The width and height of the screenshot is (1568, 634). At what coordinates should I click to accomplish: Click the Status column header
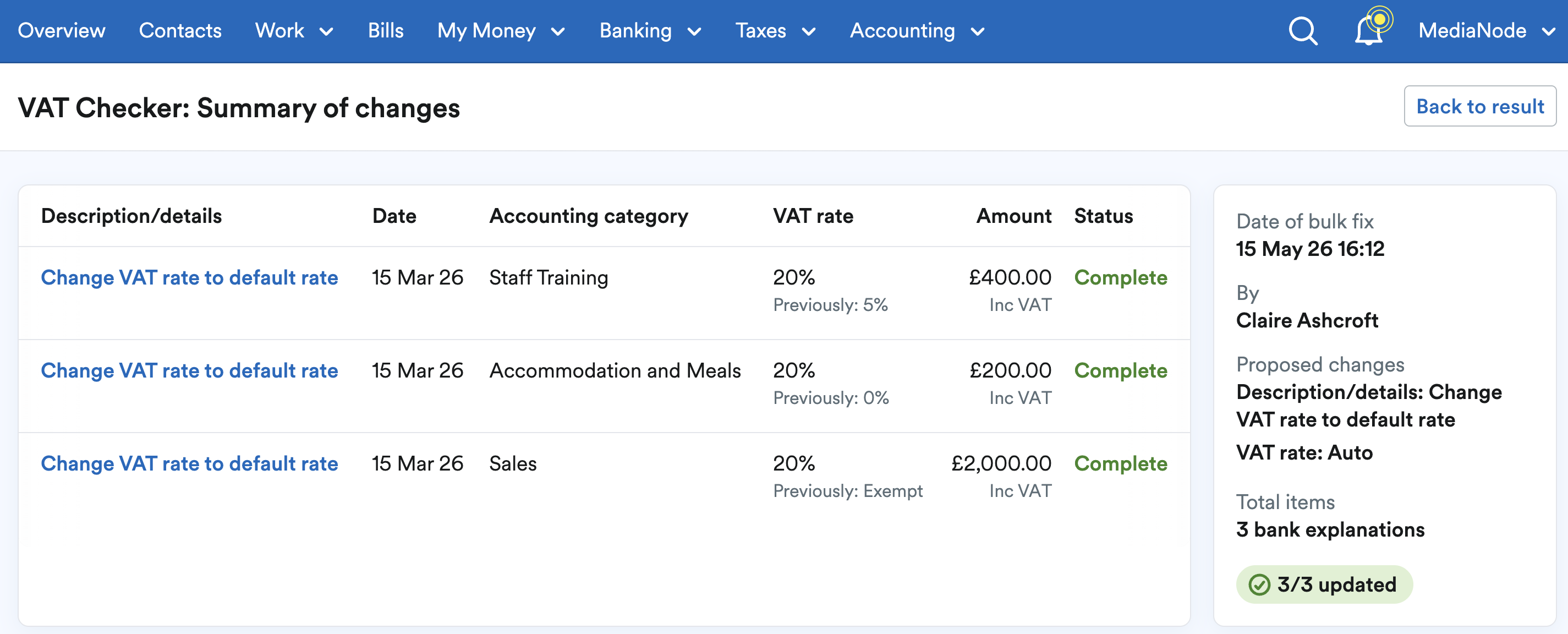click(x=1104, y=216)
